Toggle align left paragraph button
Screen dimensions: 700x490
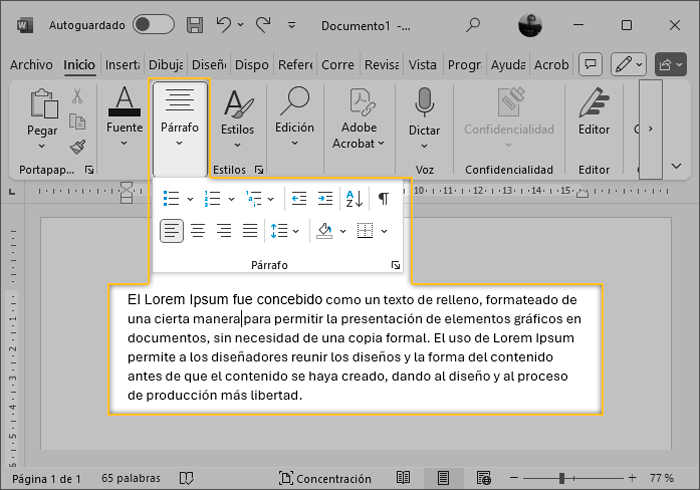[172, 231]
